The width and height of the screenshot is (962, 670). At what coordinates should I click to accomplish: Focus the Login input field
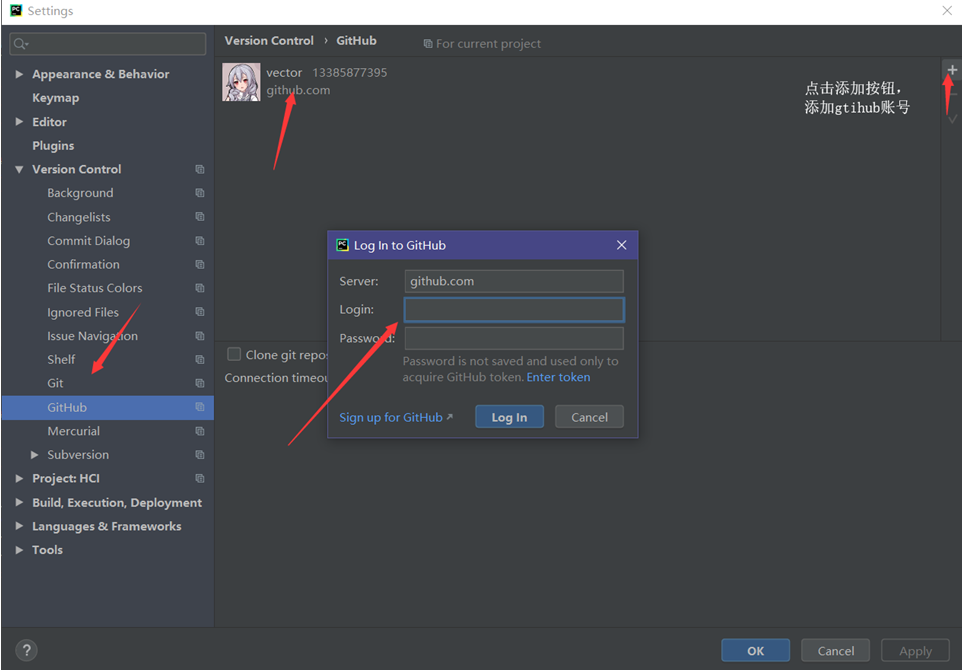point(514,310)
